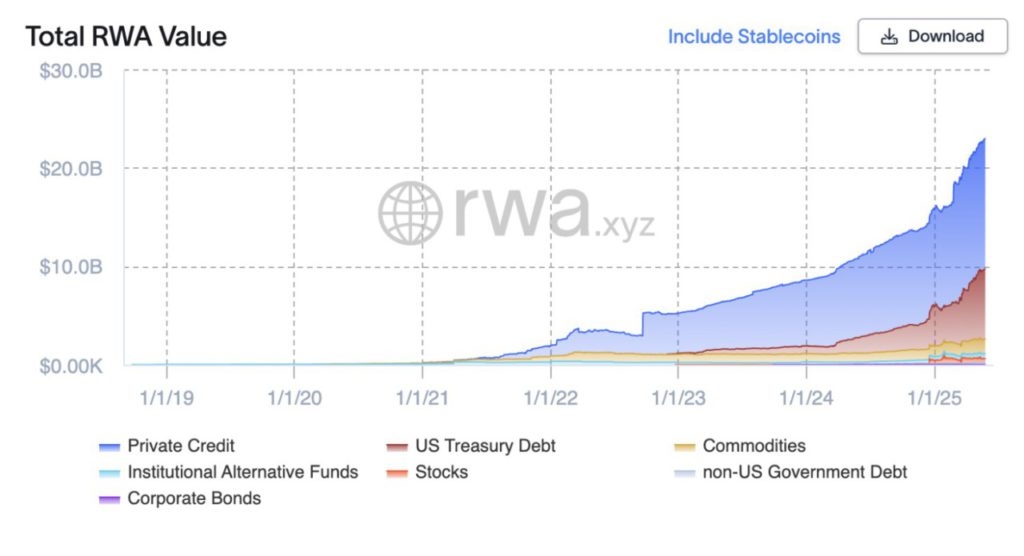The image size is (1024, 556).
Task: Click the Private Credit blue swatch
Action: click(109, 446)
